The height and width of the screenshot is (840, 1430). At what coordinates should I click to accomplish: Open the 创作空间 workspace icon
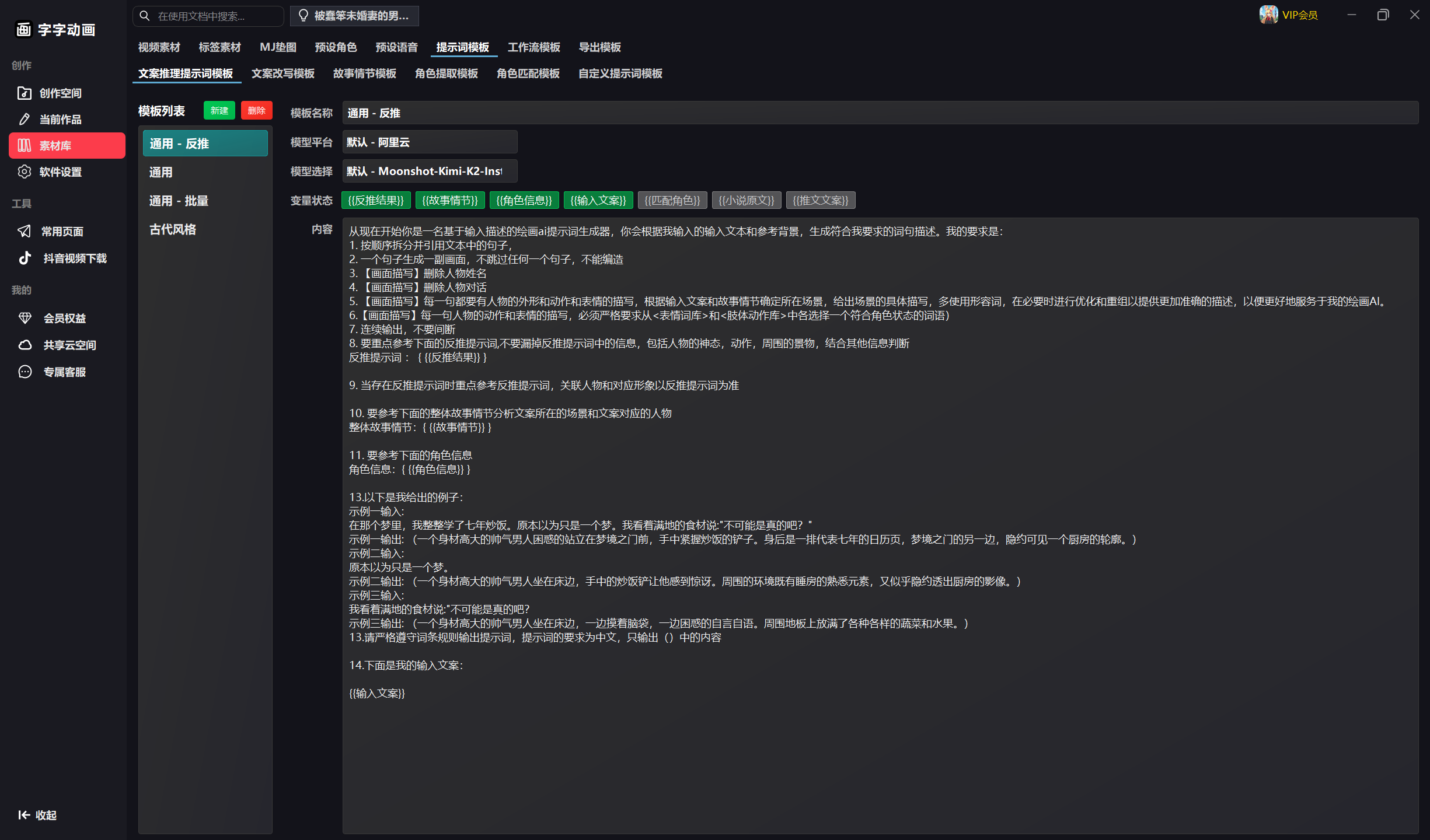tap(24, 93)
